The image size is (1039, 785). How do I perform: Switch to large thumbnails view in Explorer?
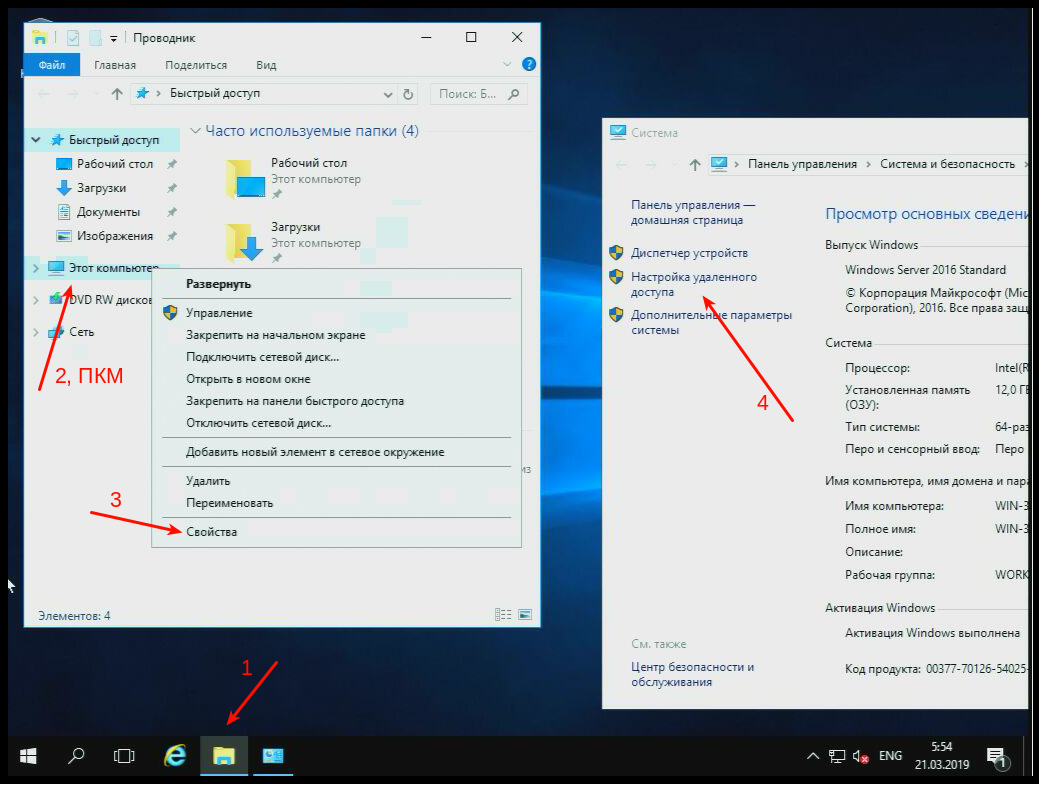pyautogui.click(x=525, y=615)
